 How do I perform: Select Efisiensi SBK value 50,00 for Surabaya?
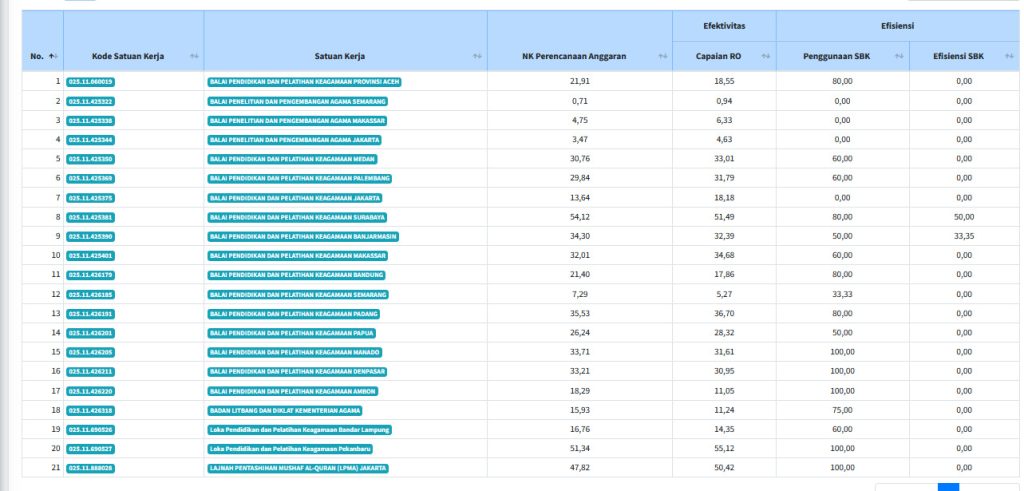[x=964, y=217]
